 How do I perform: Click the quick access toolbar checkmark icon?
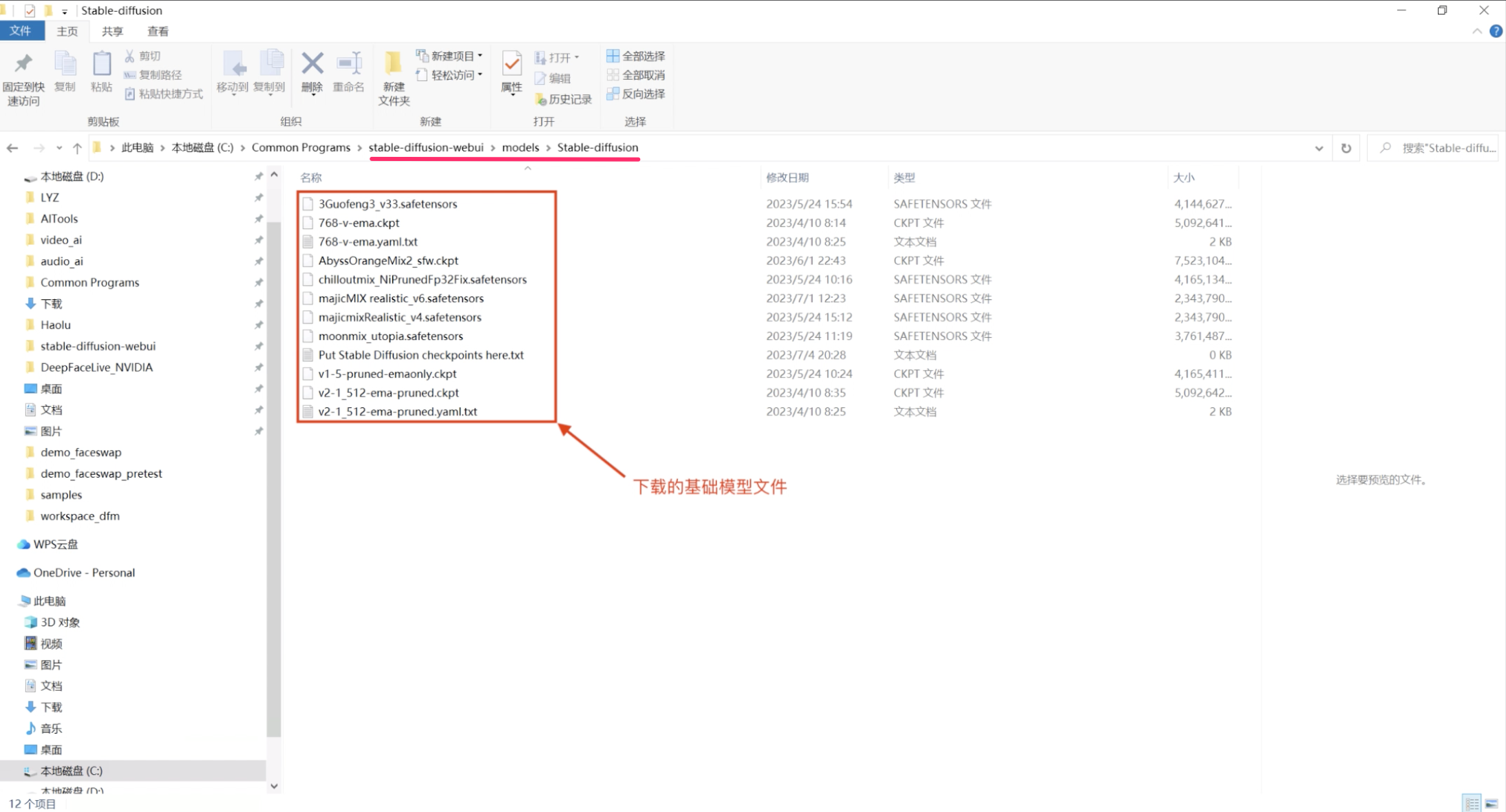click(x=30, y=10)
